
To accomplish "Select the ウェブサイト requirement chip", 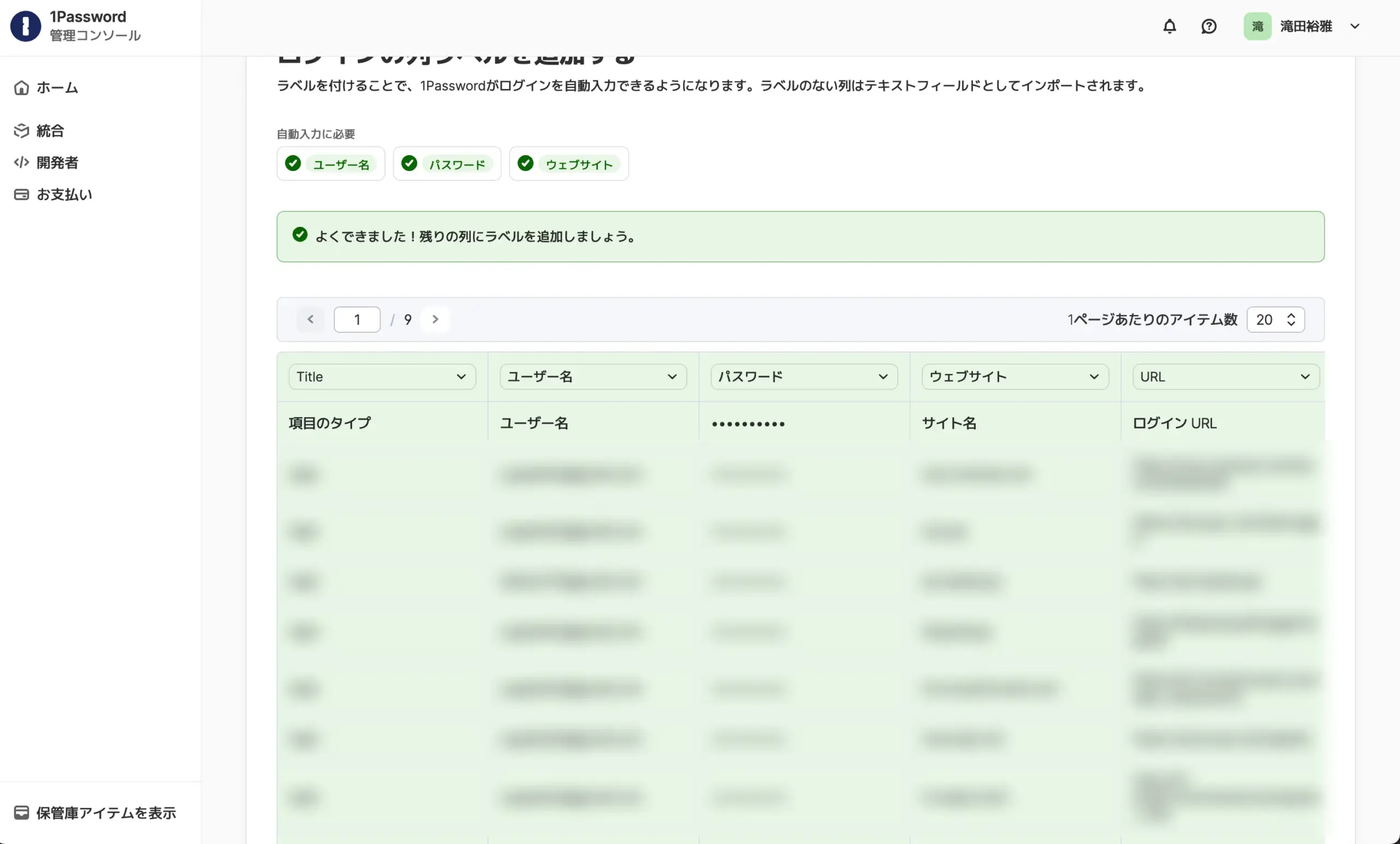I will [x=569, y=163].
